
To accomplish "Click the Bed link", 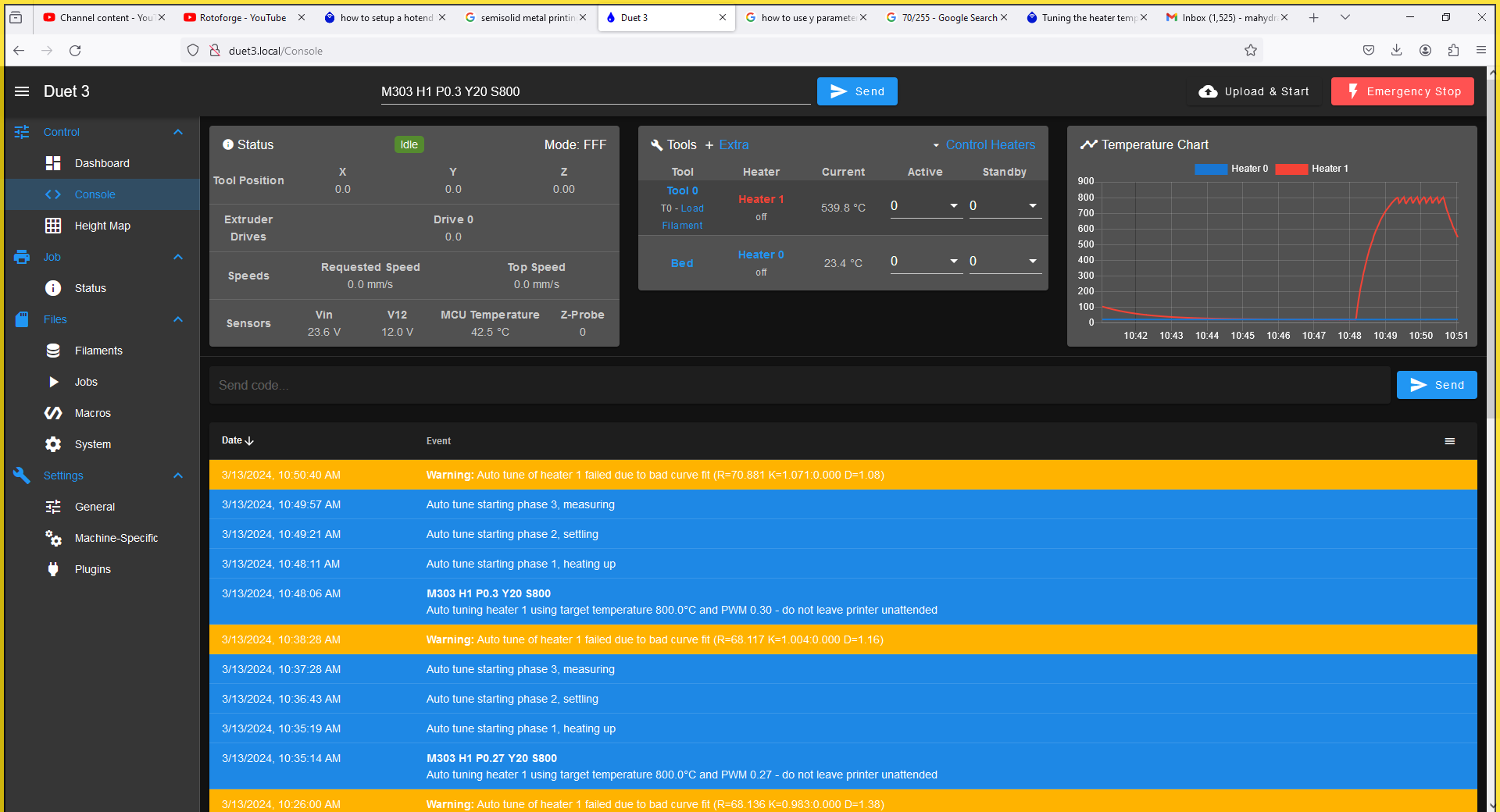I will 682,263.
